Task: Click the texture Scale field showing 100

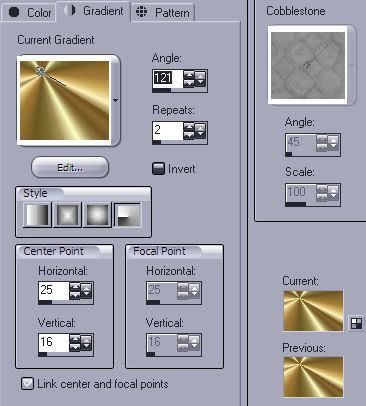Action: 301,194
